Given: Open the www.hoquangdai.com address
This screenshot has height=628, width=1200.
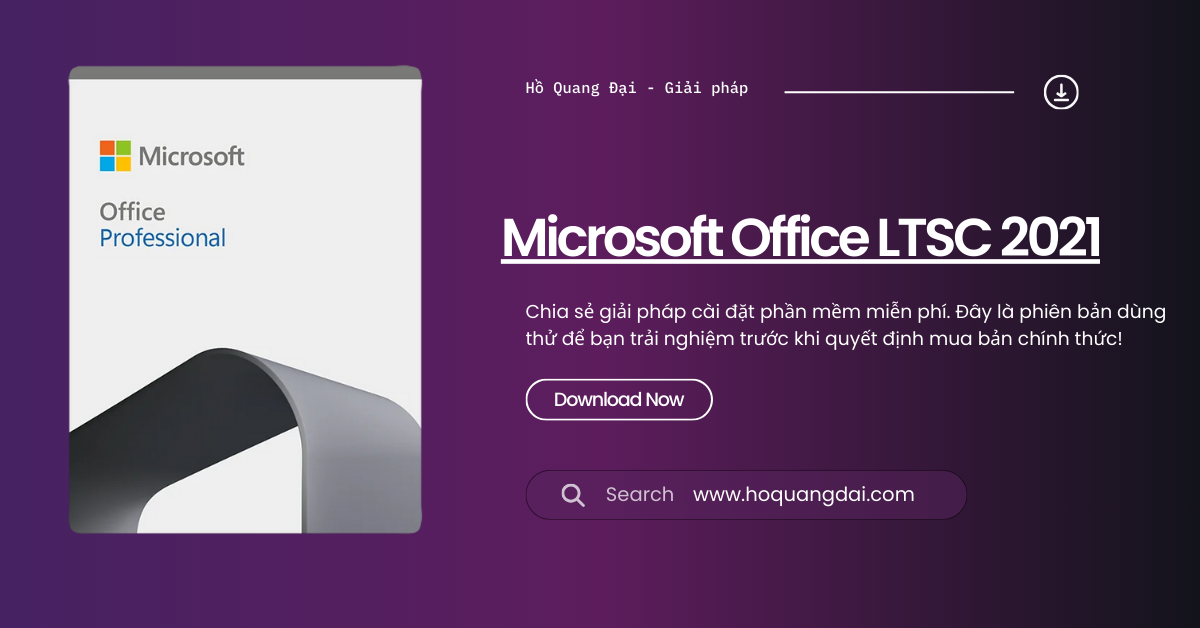Looking at the screenshot, I should click(x=804, y=494).
